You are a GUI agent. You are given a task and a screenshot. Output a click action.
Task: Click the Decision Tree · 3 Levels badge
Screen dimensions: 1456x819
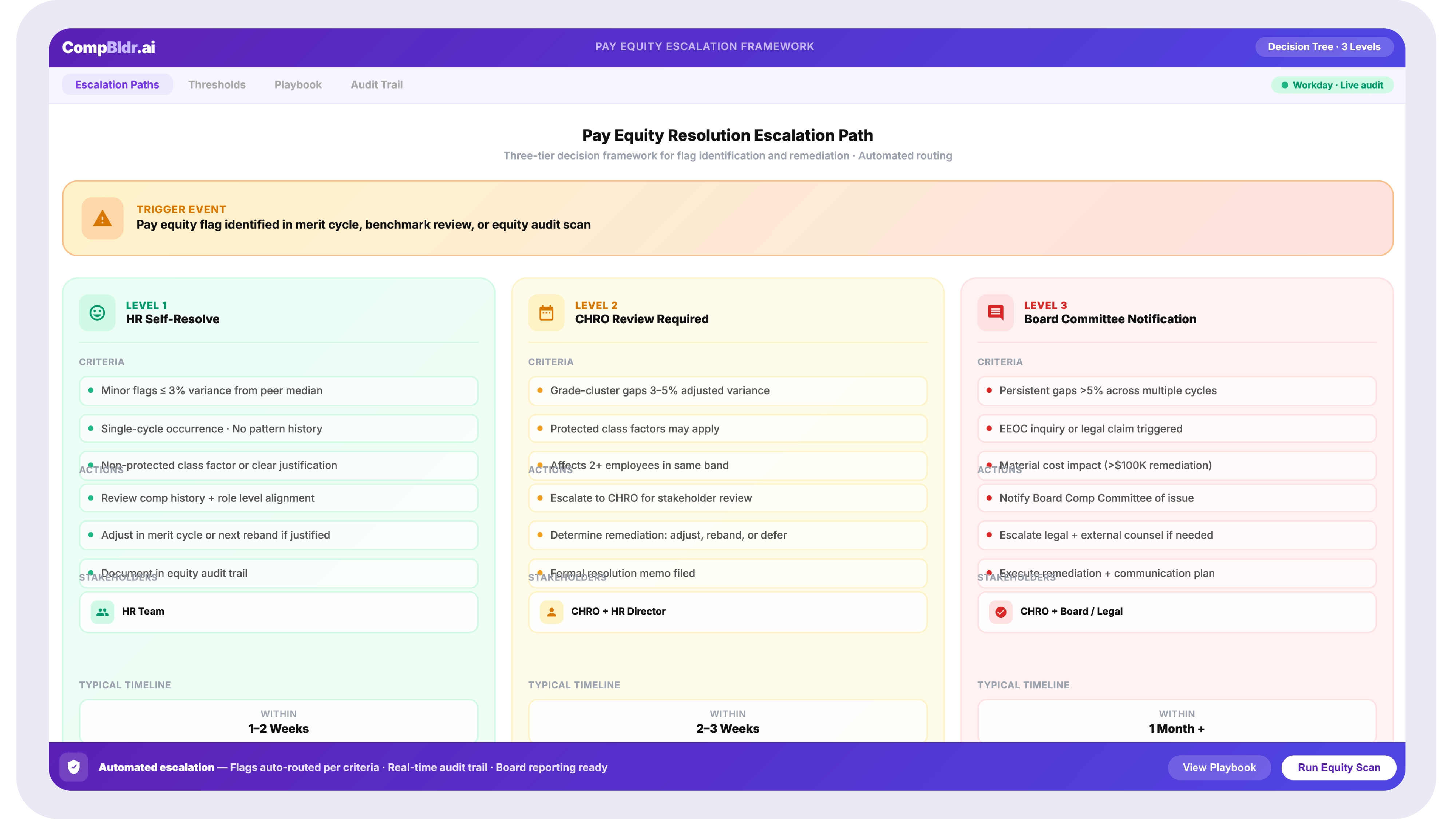(1324, 47)
